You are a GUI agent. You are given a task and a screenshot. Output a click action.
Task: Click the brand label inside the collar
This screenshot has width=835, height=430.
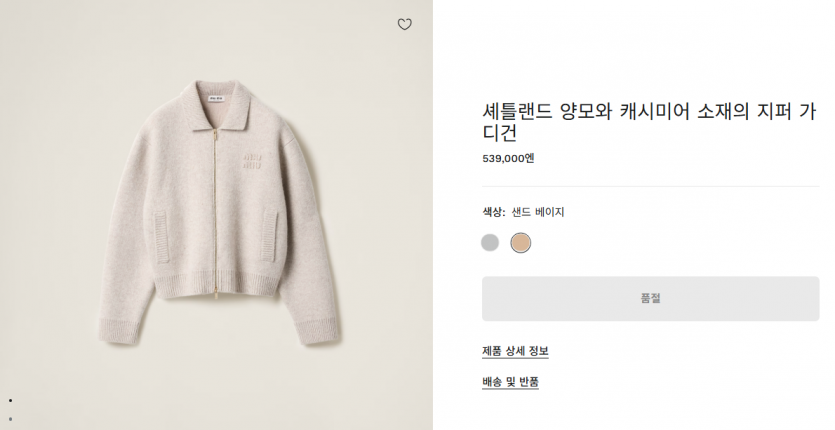click(215, 99)
